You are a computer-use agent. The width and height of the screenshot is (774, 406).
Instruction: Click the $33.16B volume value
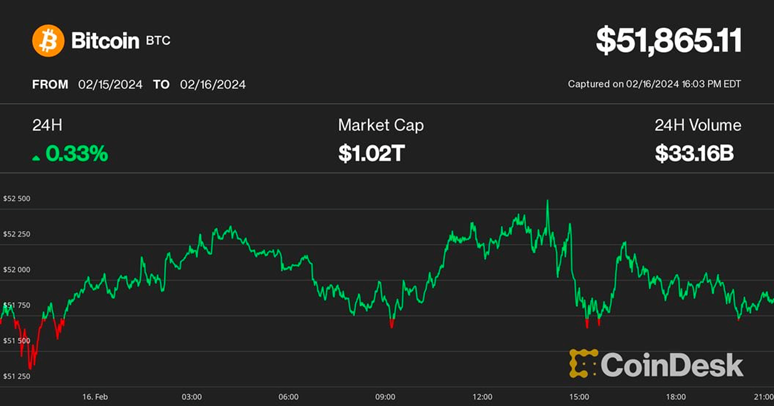[x=698, y=154]
